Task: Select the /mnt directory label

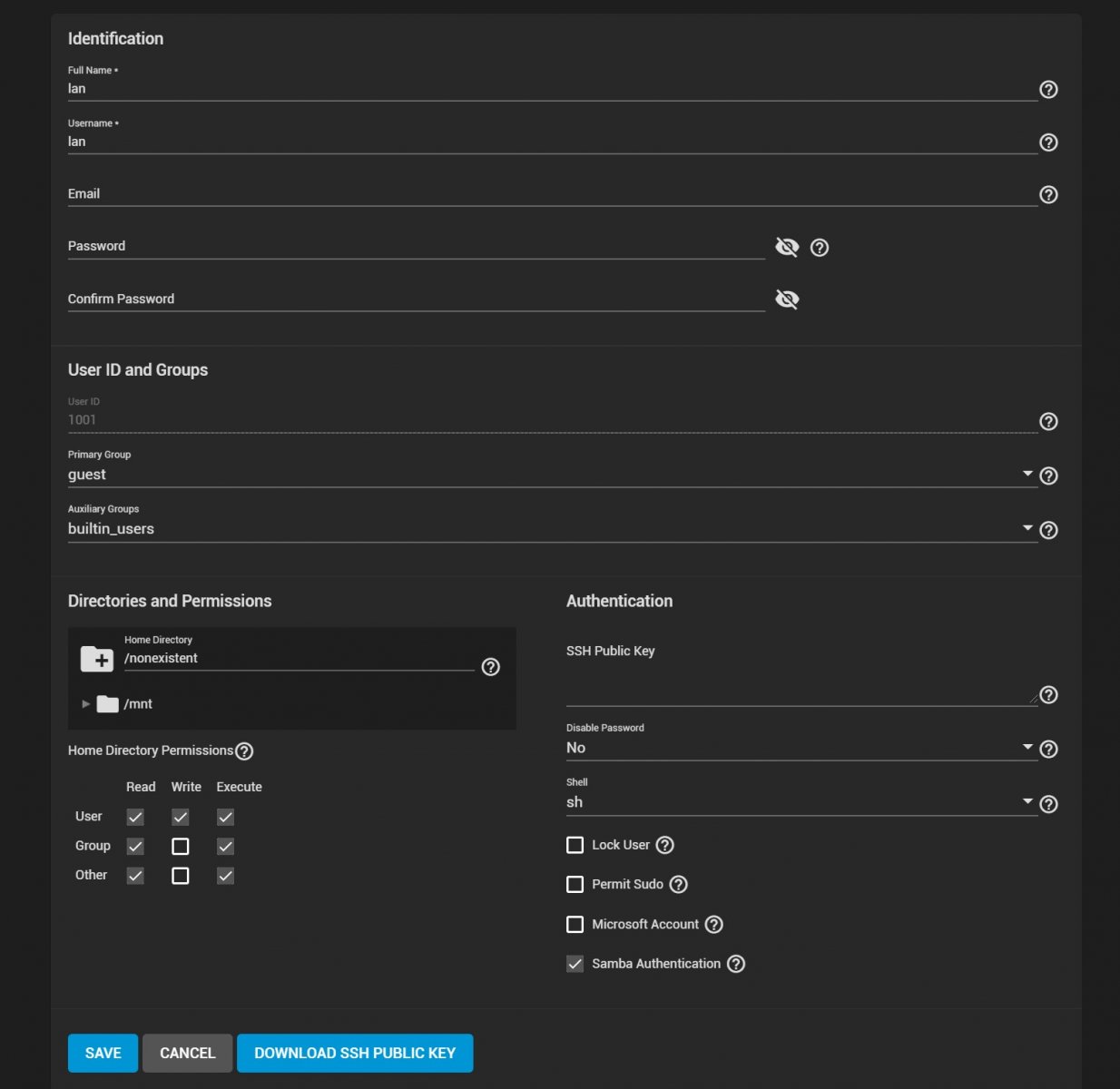Action: pyautogui.click(x=138, y=704)
